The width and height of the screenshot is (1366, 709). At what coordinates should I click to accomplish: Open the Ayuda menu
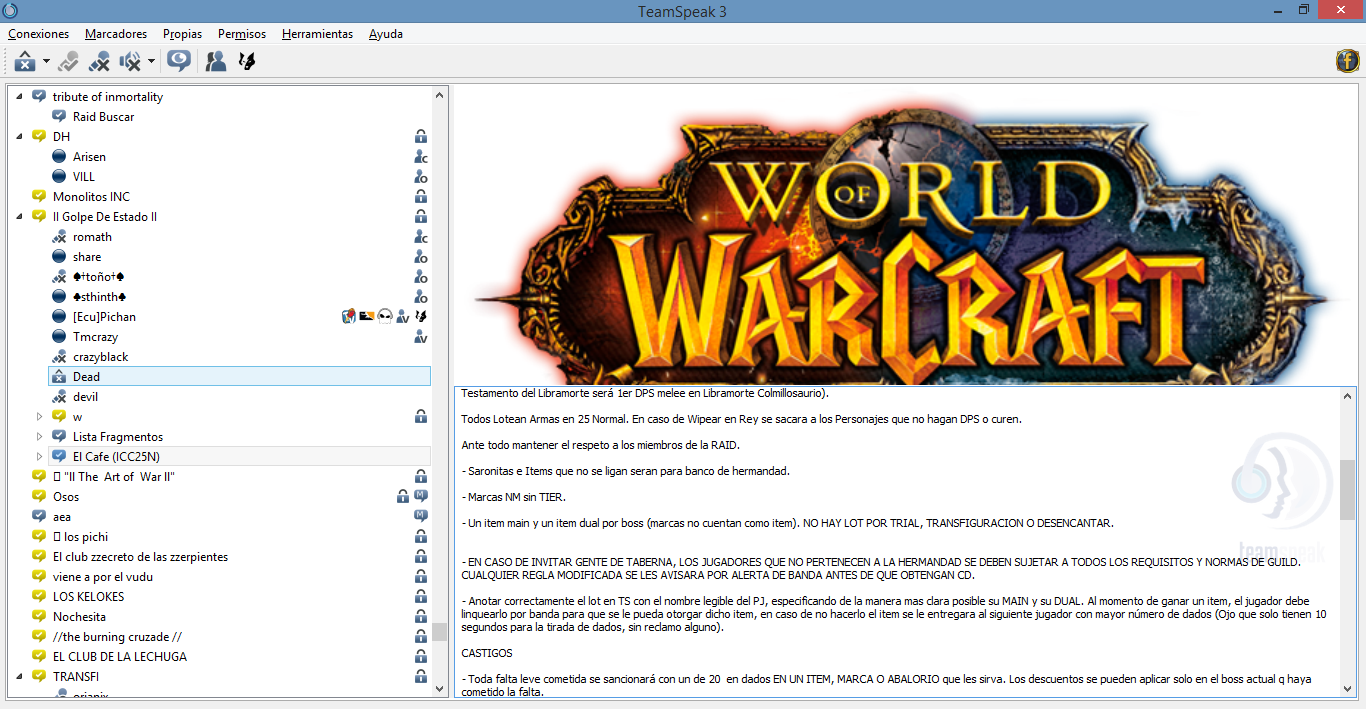click(386, 34)
